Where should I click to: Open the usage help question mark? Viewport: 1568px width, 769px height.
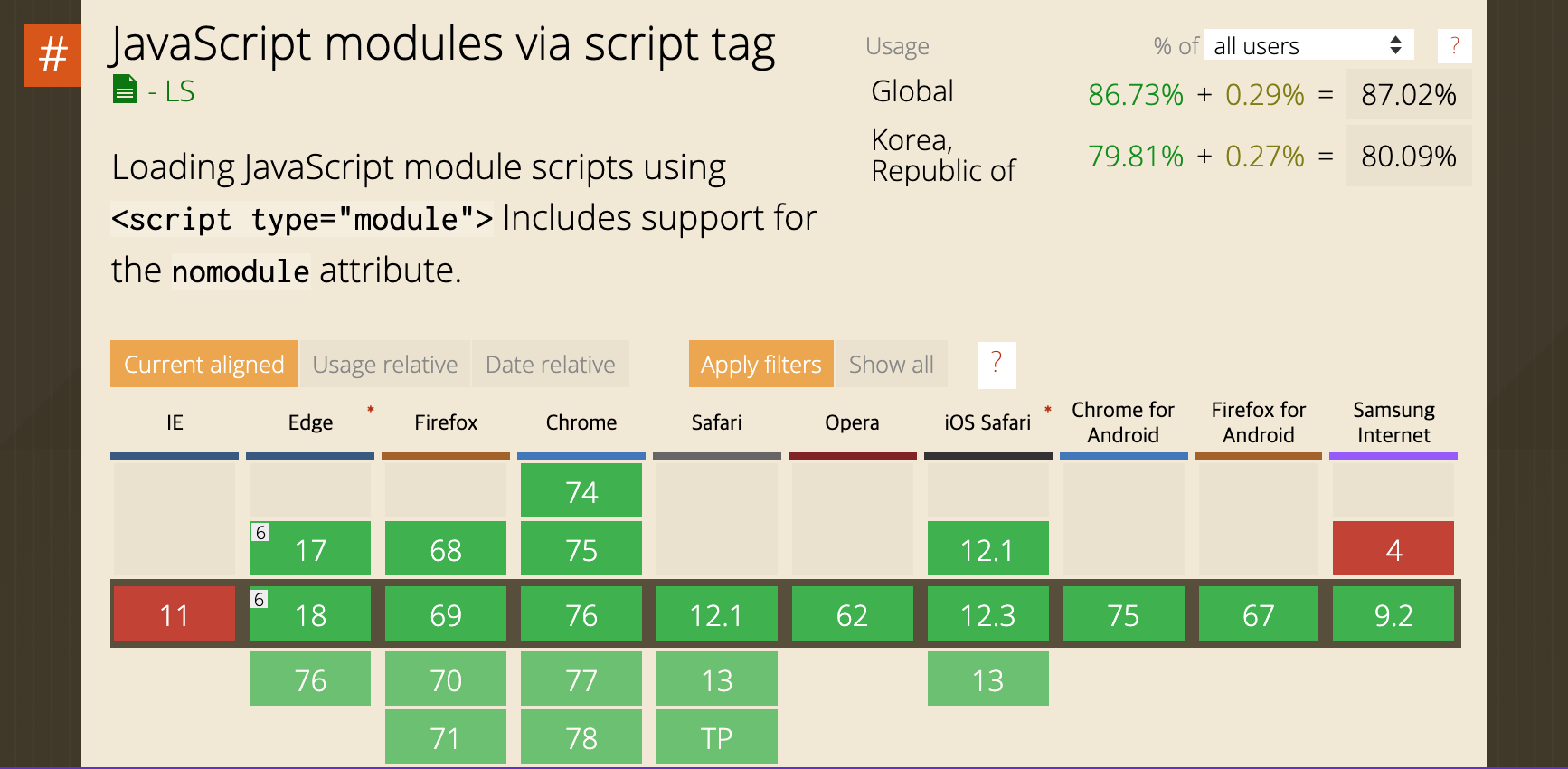pos(1454,46)
